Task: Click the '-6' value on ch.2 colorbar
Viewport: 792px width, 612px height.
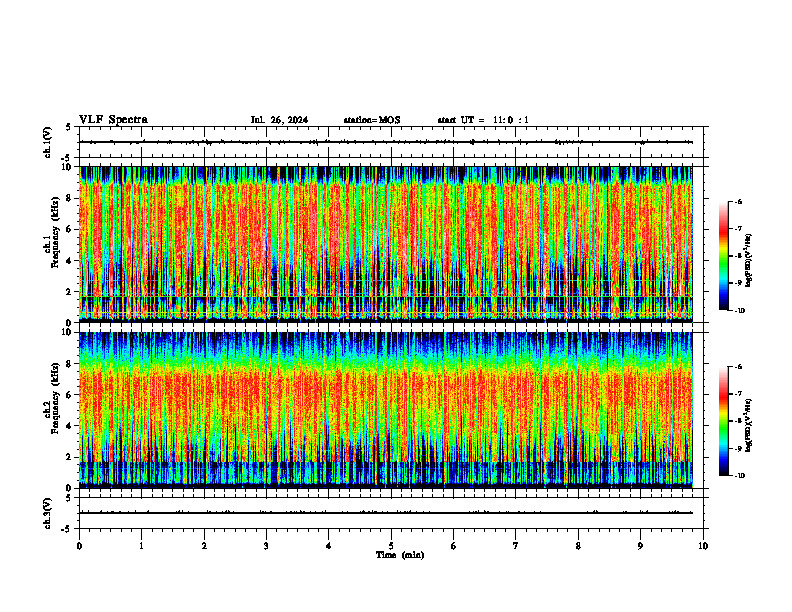Action: [x=739, y=367]
